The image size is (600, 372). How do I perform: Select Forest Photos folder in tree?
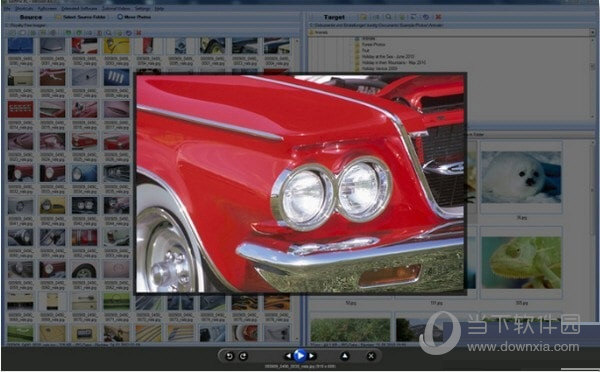(373, 44)
